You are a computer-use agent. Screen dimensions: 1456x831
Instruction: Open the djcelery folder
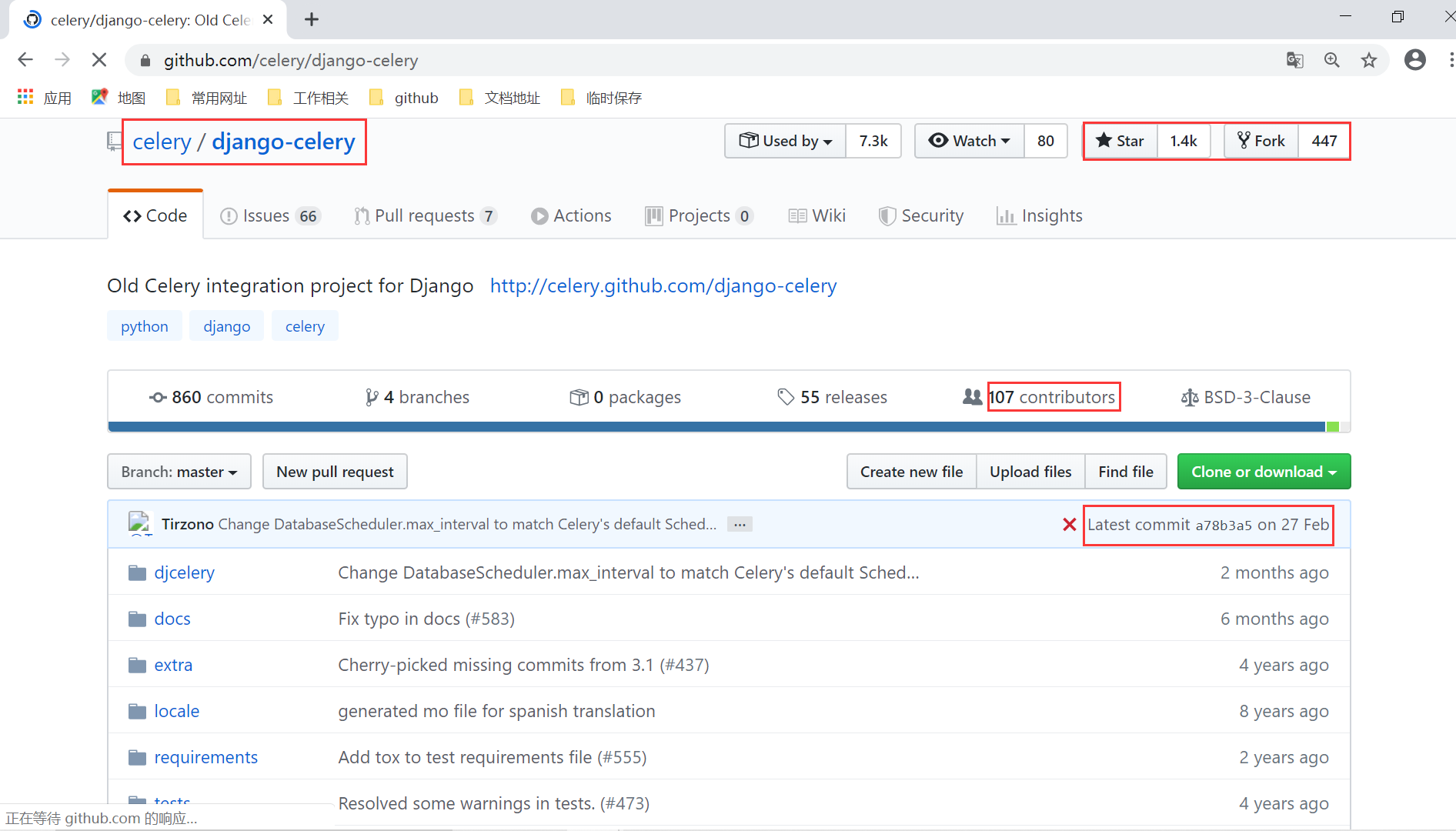pos(184,572)
